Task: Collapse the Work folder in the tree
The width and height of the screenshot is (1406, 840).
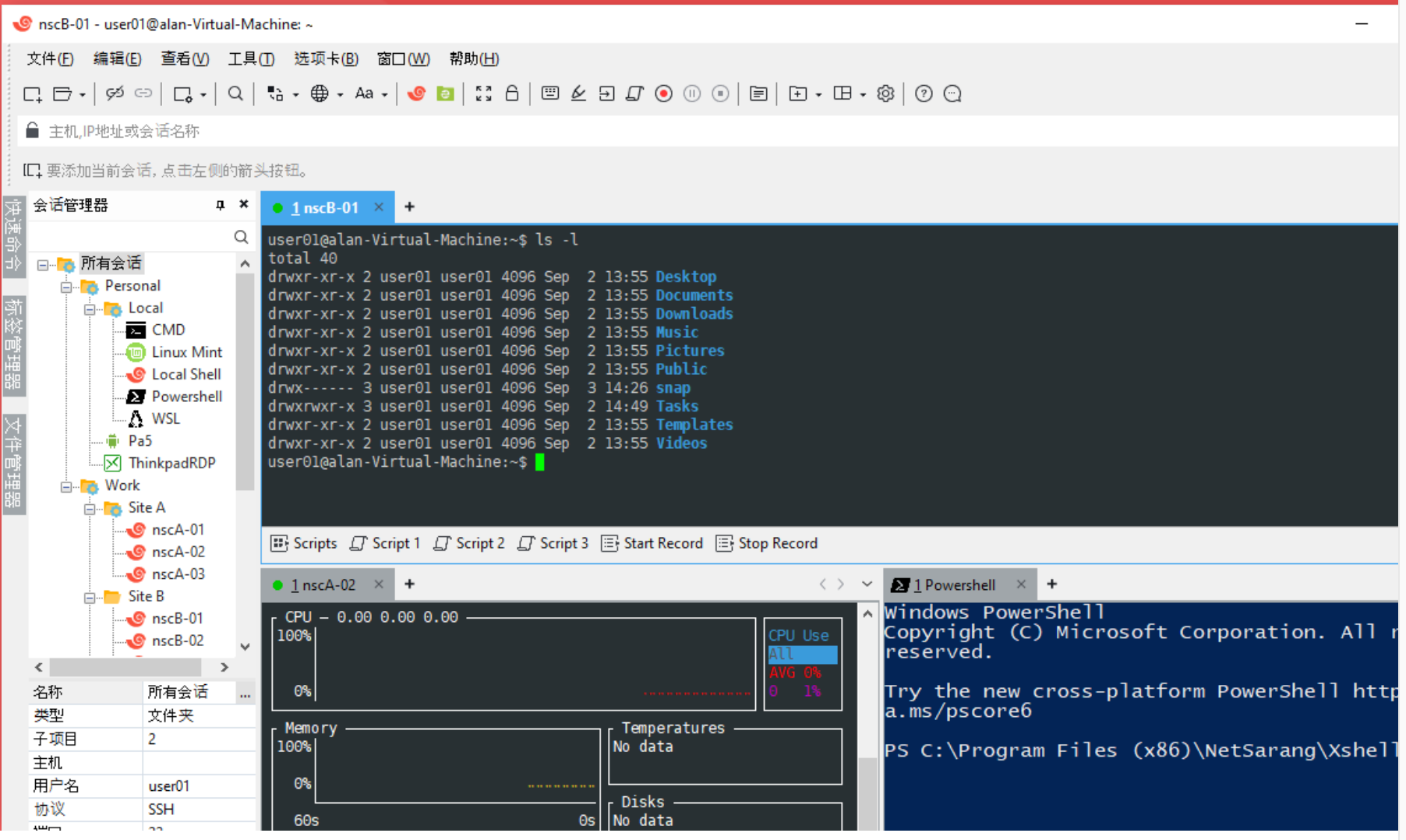Action: (x=66, y=487)
